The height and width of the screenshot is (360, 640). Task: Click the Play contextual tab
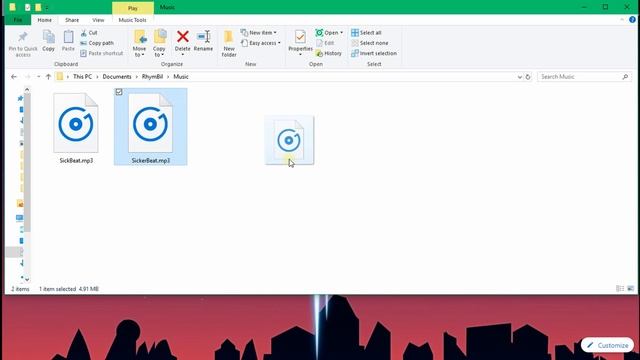click(x=133, y=8)
